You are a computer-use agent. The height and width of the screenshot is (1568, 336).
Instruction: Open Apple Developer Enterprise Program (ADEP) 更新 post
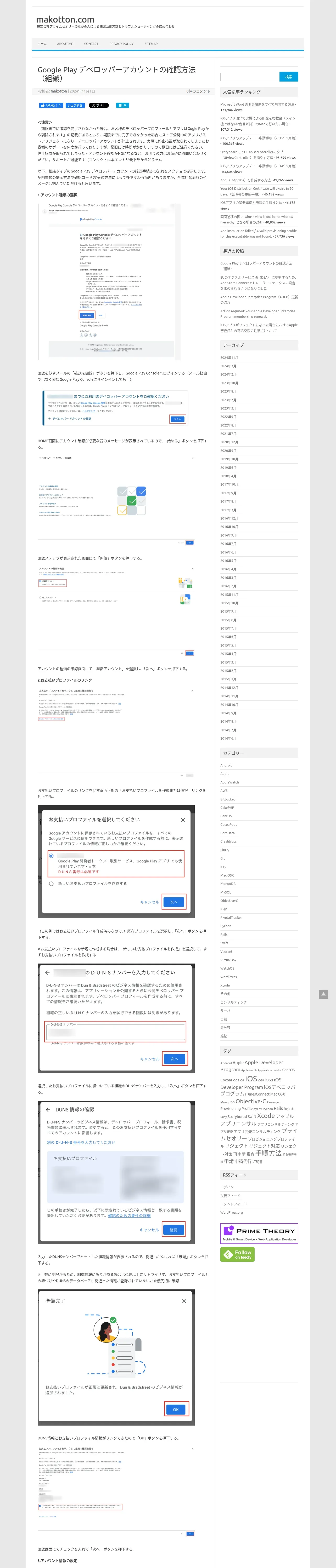pyautogui.click(x=259, y=299)
